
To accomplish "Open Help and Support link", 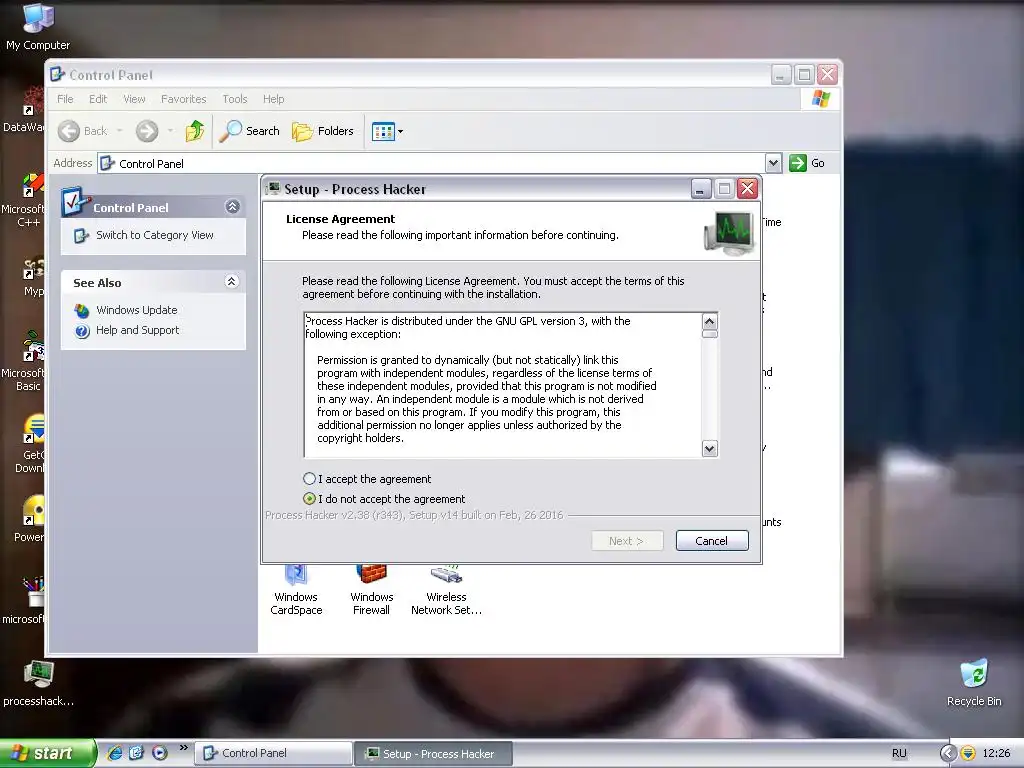I will pos(137,330).
